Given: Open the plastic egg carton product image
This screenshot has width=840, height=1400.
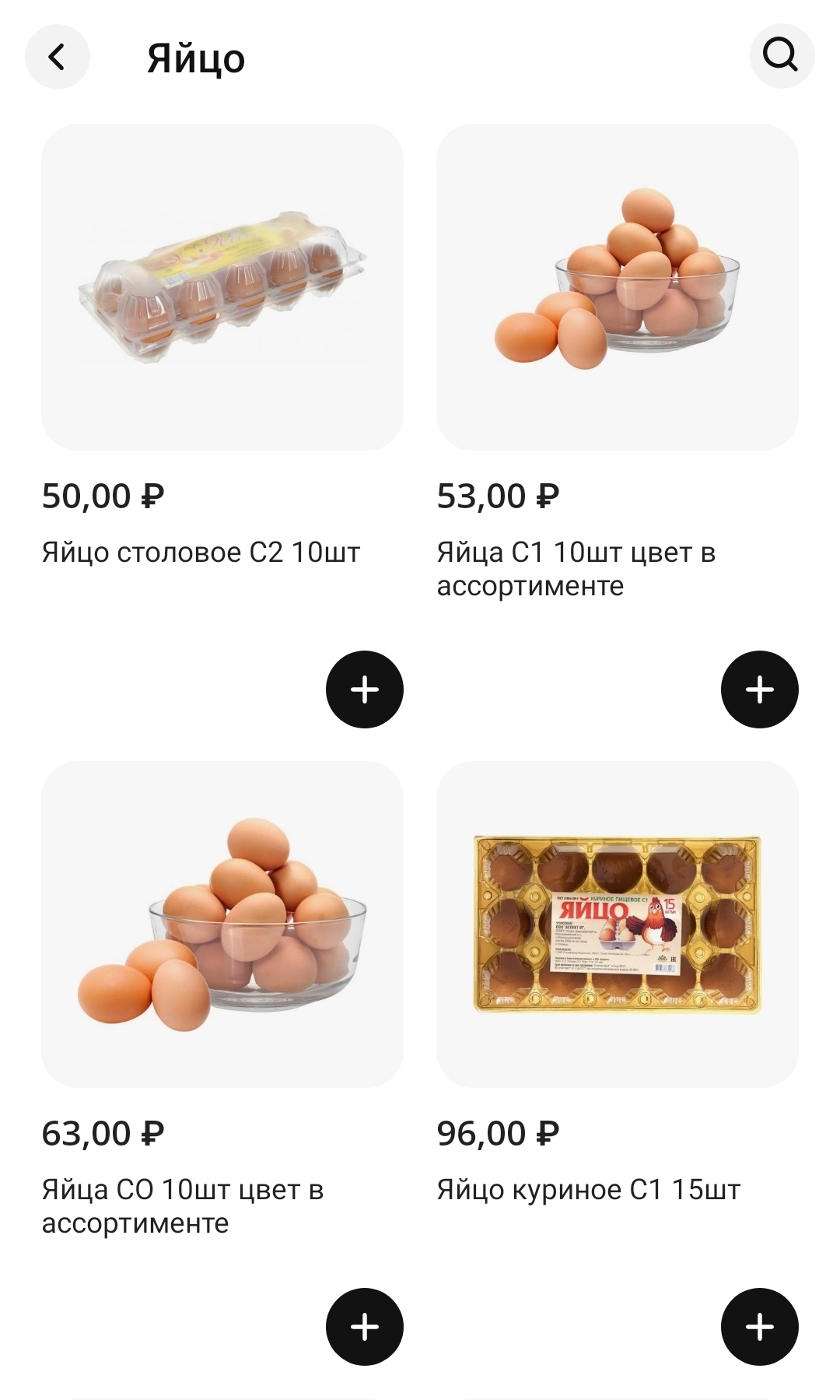Looking at the screenshot, I should [222, 286].
